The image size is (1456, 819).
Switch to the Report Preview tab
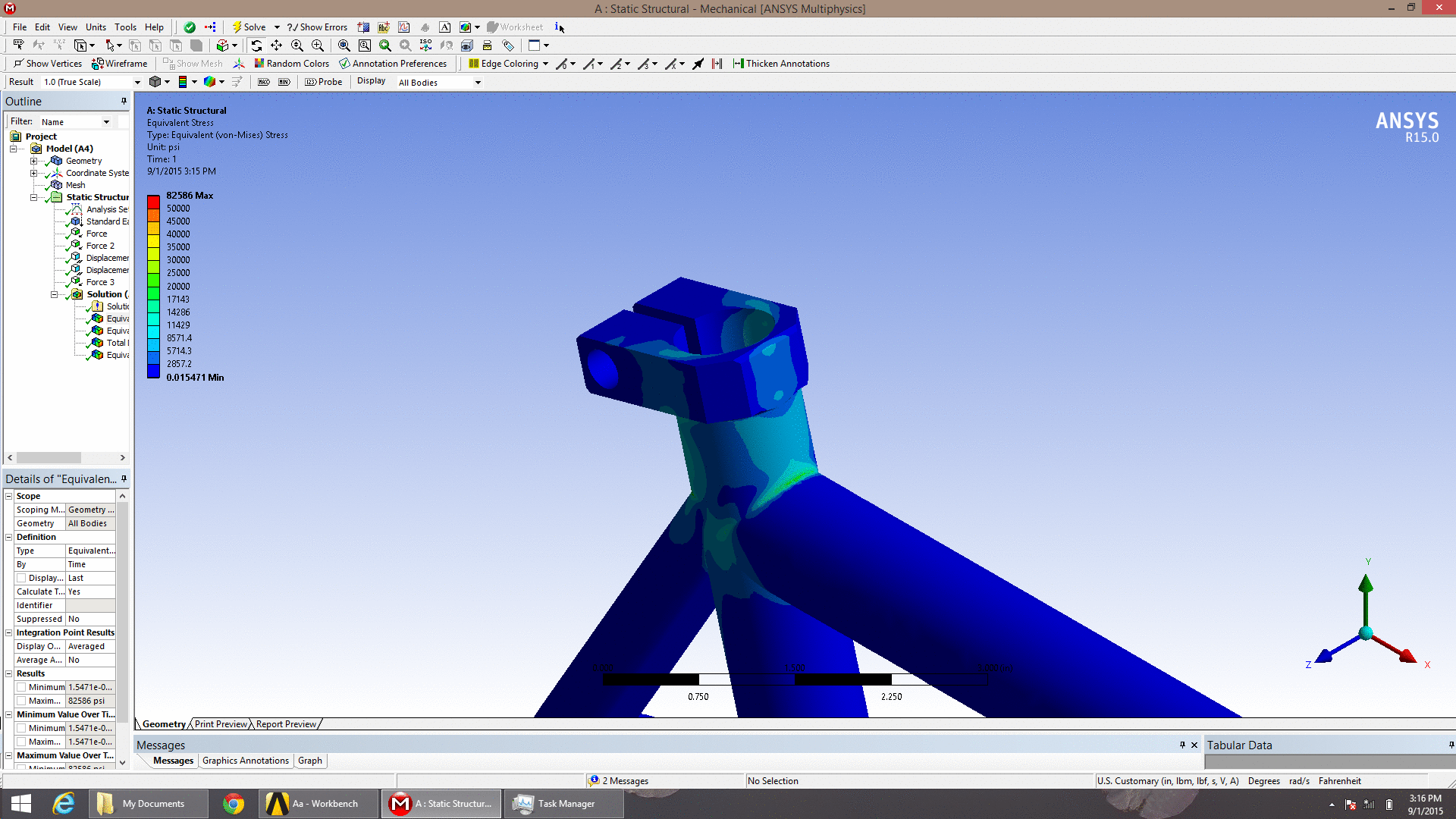[x=286, y=724]
